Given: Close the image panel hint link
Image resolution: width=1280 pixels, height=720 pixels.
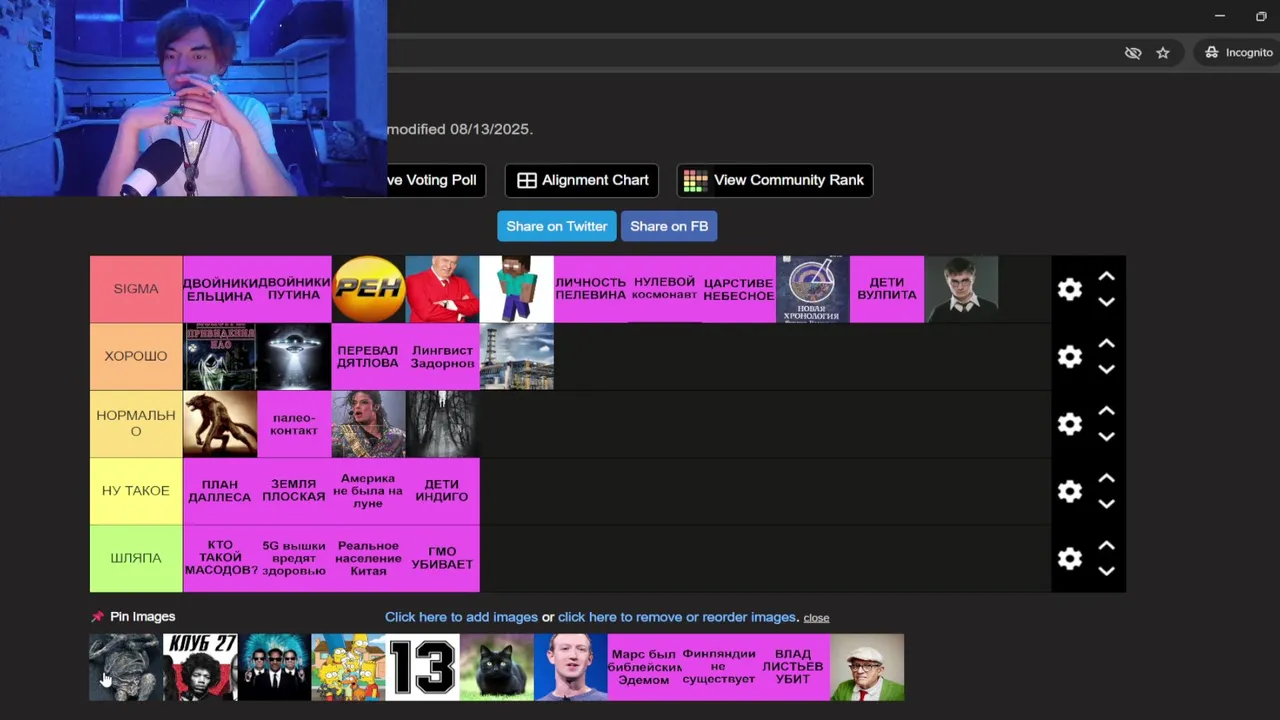Looking at the screenshot, I should point(816,618).
